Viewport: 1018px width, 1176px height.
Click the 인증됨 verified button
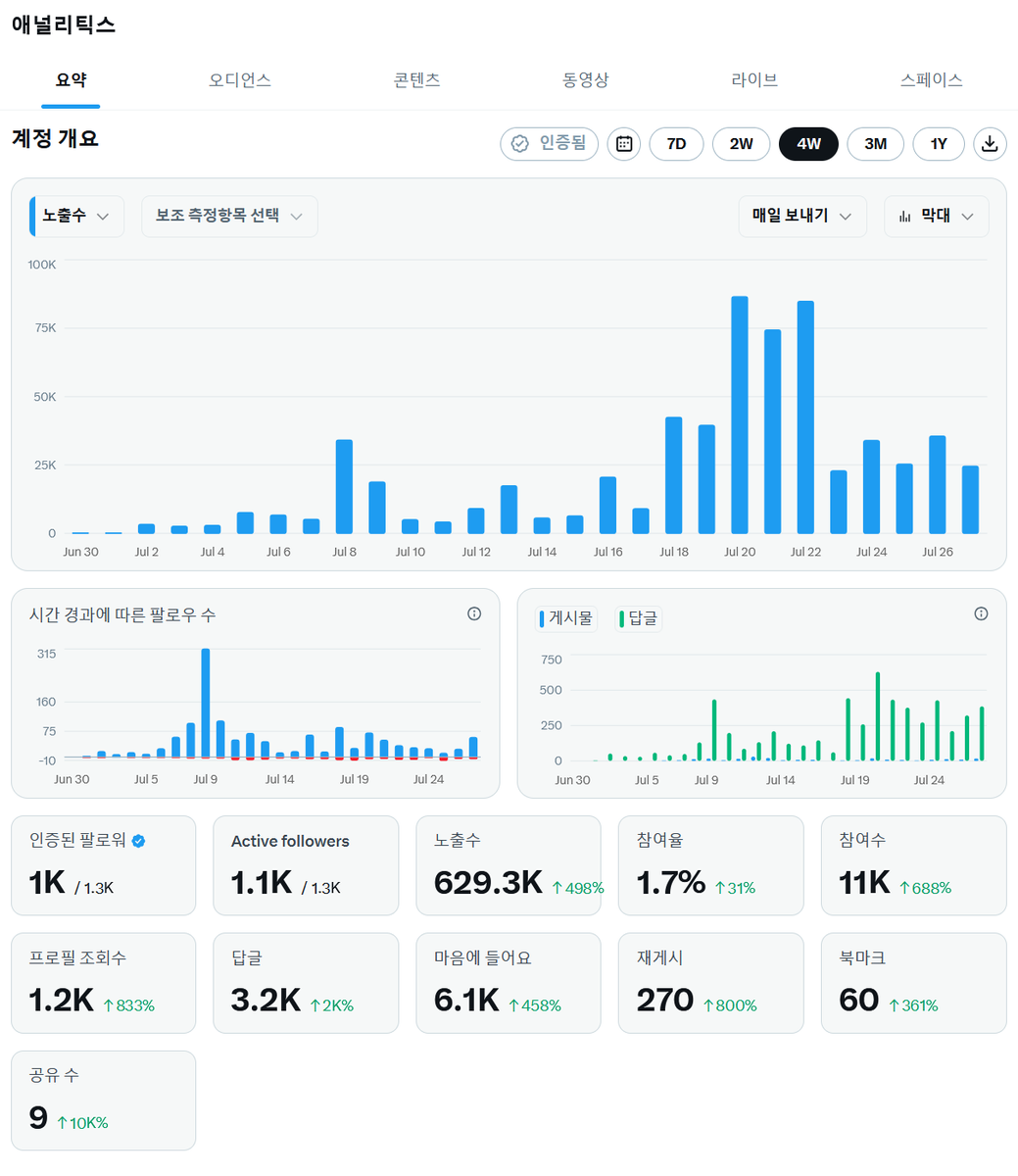[x=549, y=144]
